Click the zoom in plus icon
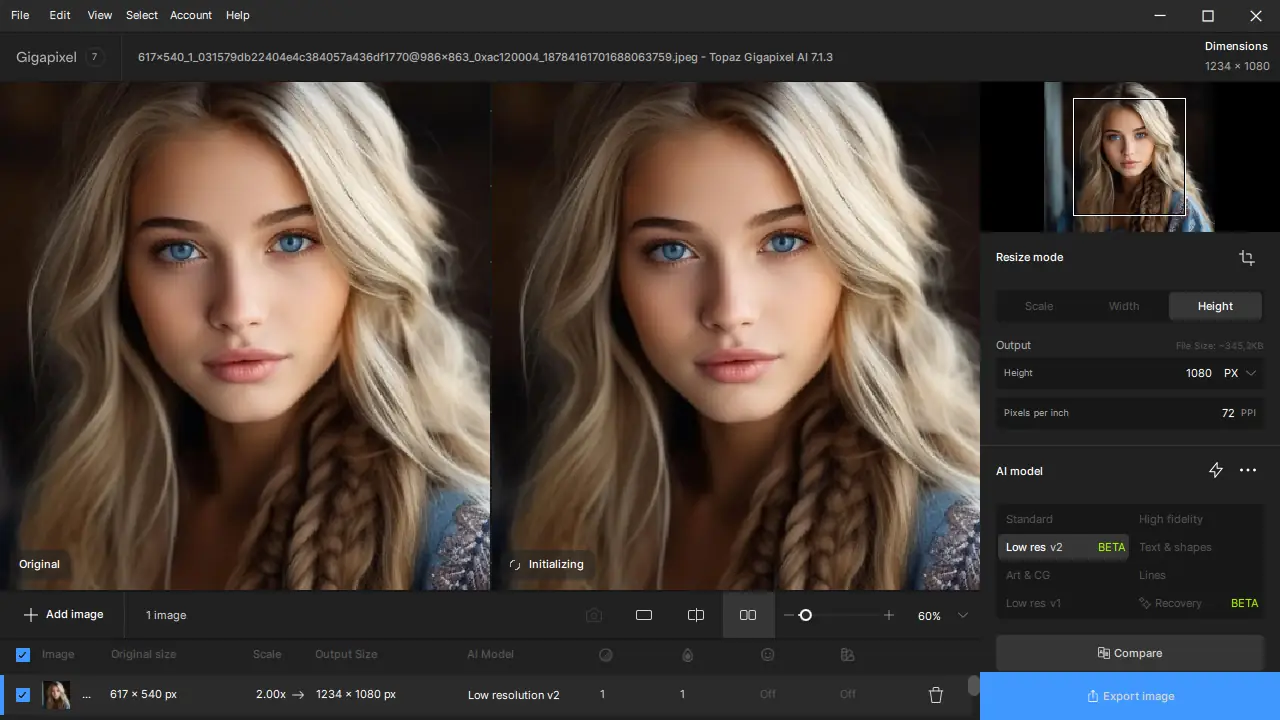Screen dimensions: 1280x720 point(889,615)
